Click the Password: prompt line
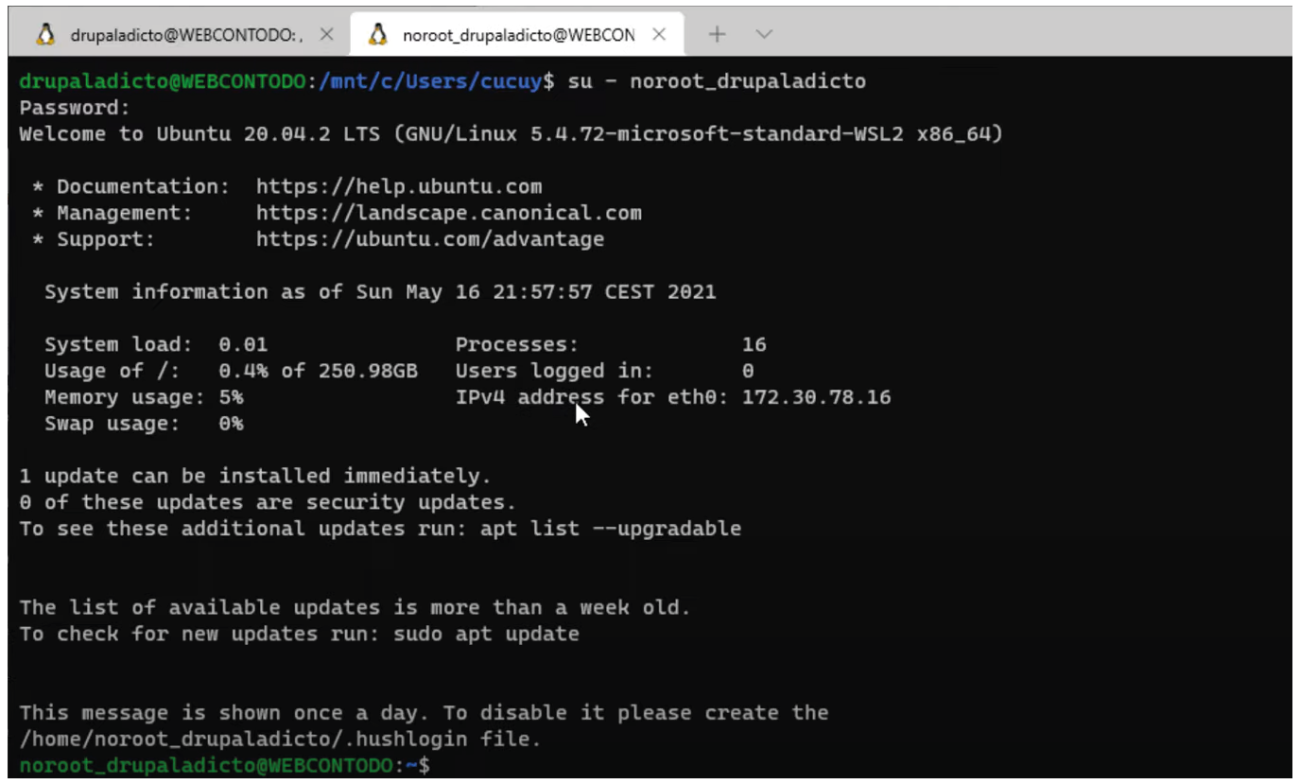The width and height of the screenshot is (1300, 784). click(x=75, y=108)
